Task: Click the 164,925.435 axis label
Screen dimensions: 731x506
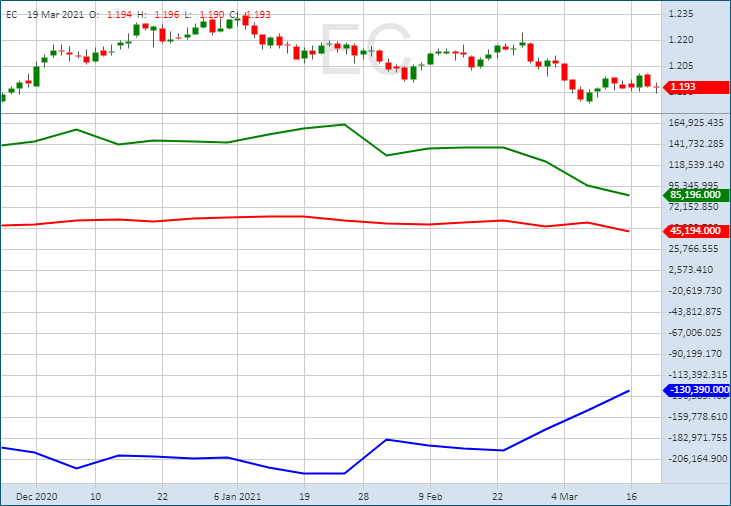Action: 696,123
